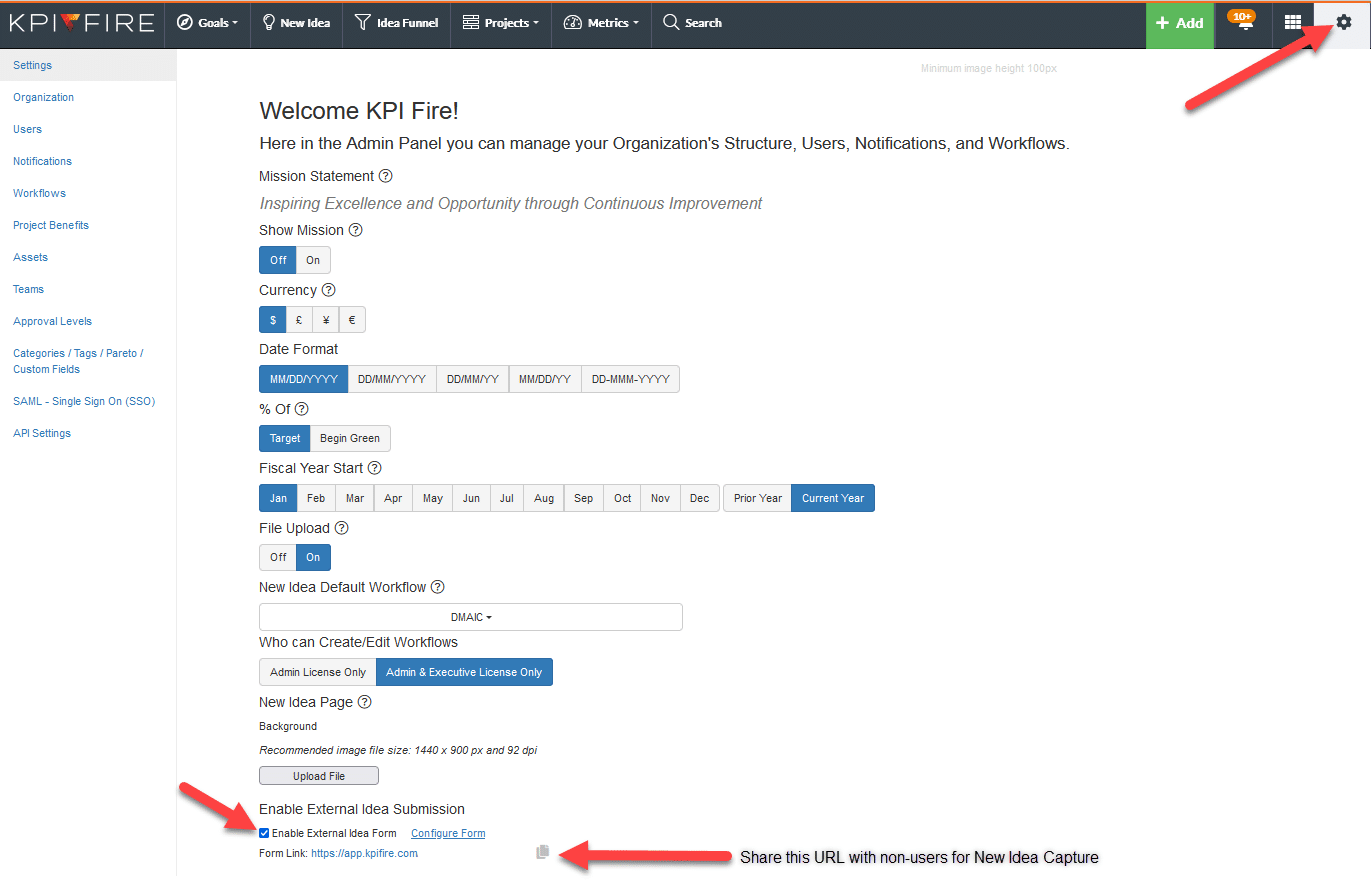Click New Idea Default Workflow help icon
The image size is (1371, 888).
pyautogui.click(x=437, y=587)
